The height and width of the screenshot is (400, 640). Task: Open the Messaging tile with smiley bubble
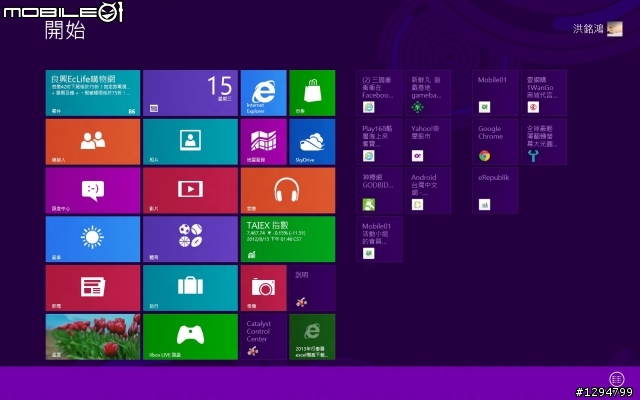pyautogui.click(x=93, y=191)
